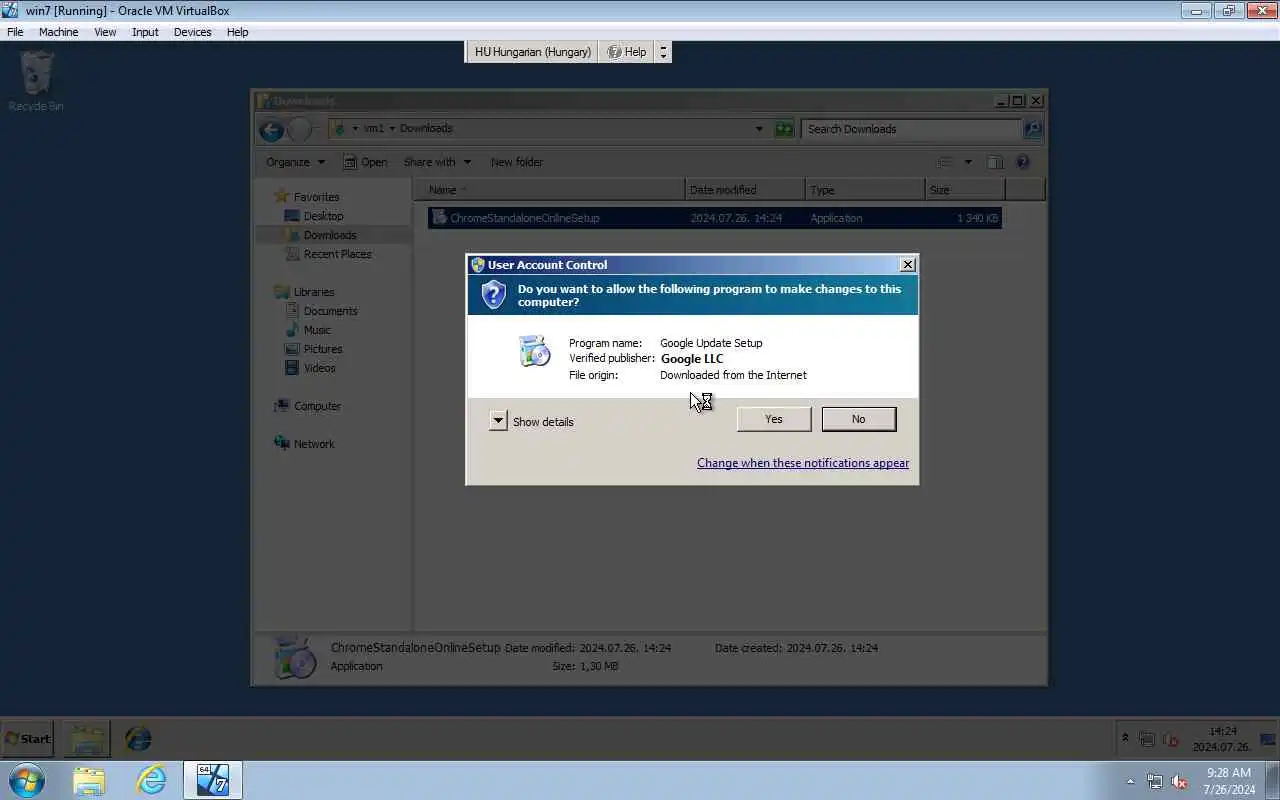
Task: Open address bar history dropdown in Explorer
Action: pyautogui.click(x=759, y=129)
